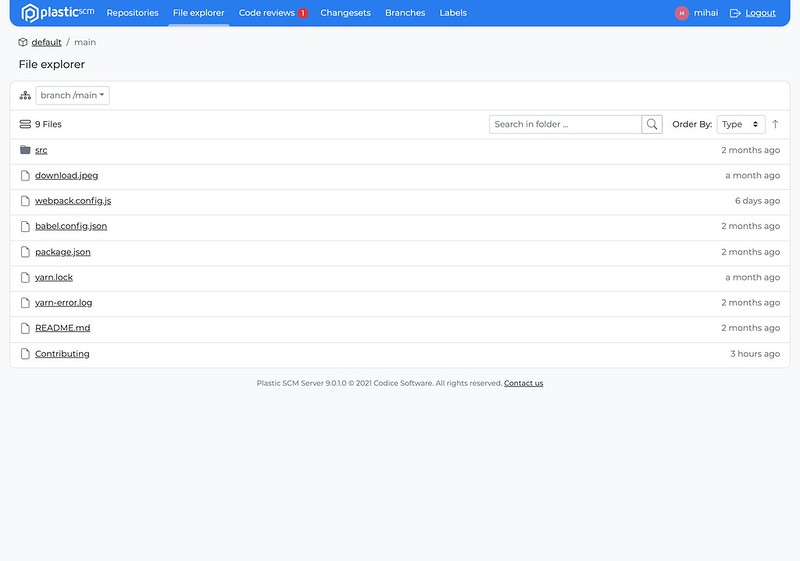
Task: Open babel.config.json file
Action: pyautogui.click(x=71, y=226)
